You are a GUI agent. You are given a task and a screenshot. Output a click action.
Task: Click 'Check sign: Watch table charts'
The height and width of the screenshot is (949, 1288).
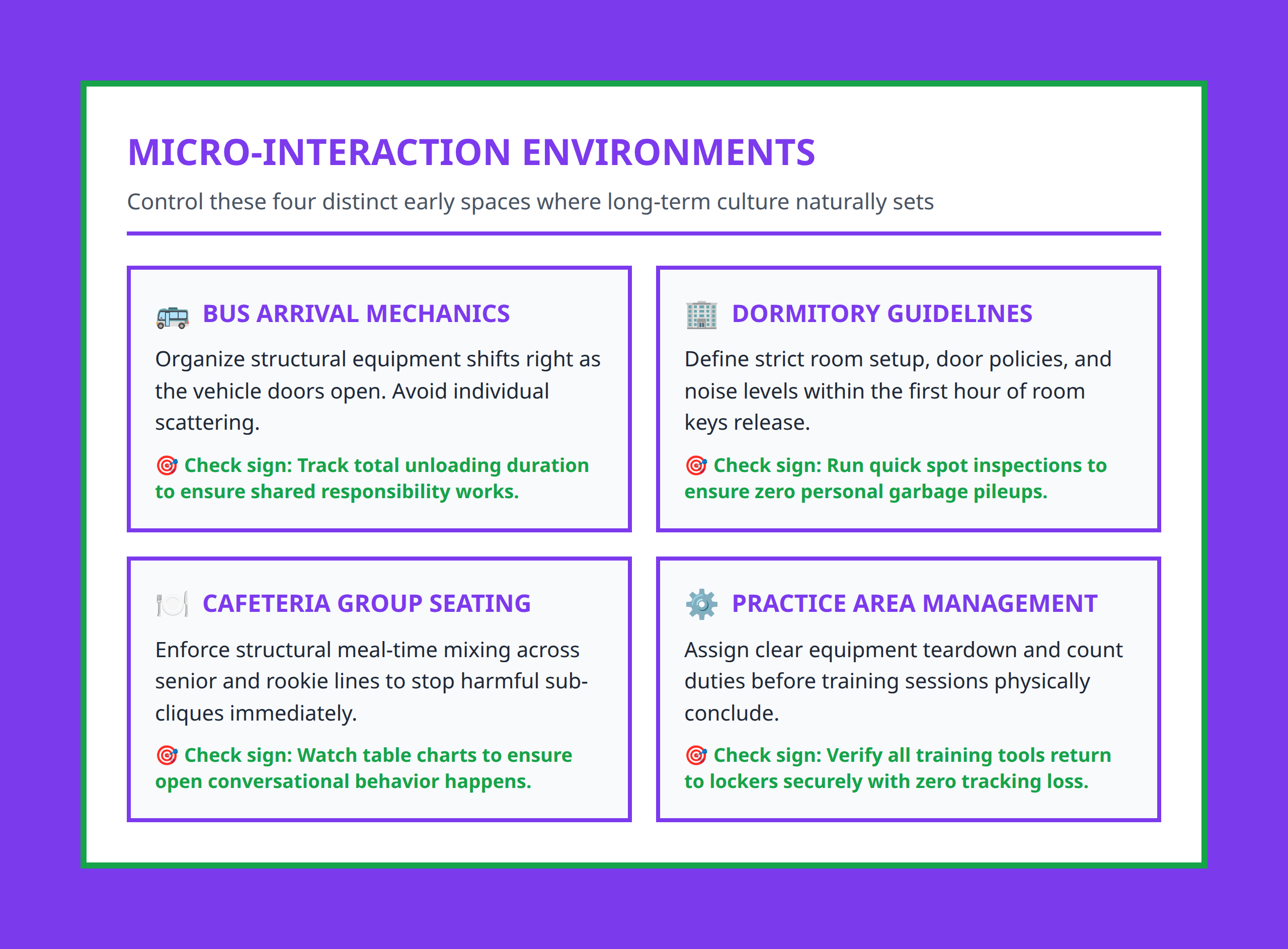point(330,755)
